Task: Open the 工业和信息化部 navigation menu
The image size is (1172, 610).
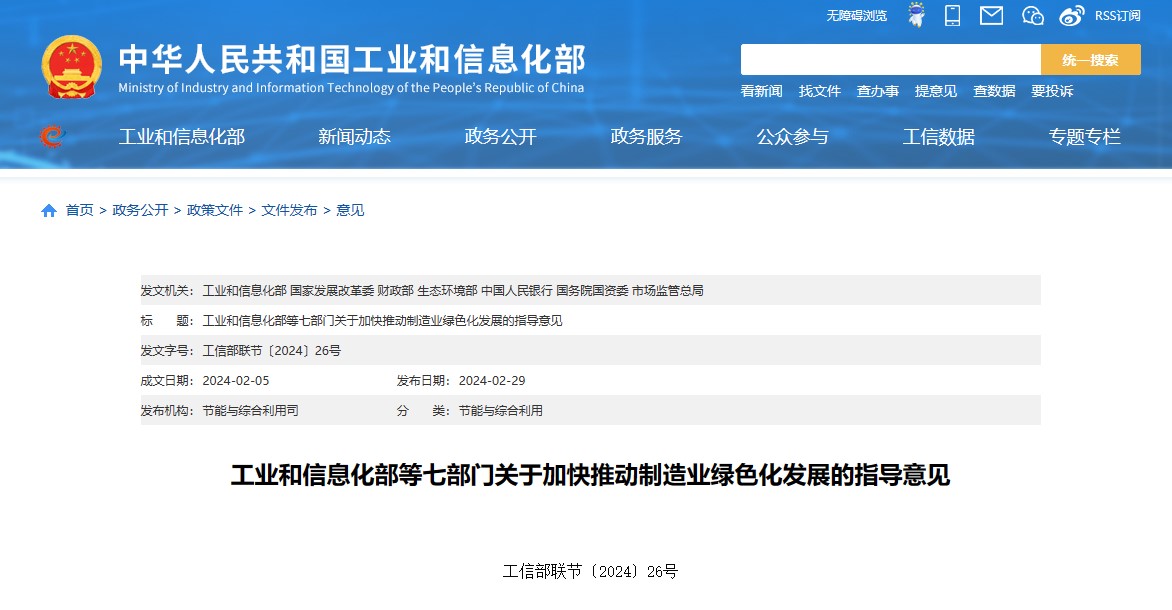Action: point(181,137)
